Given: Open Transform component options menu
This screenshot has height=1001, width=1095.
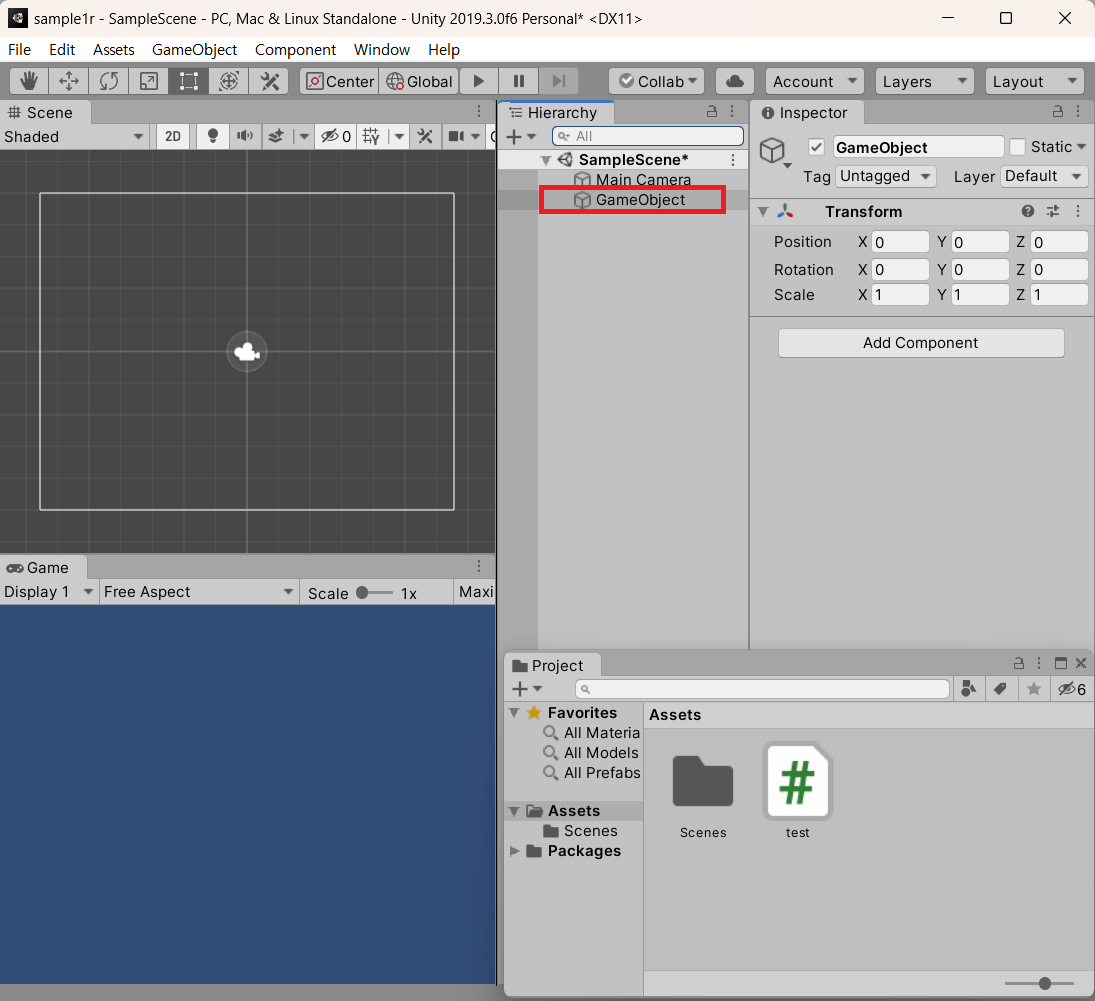Looking at the screenshot, I should [x=1078, y=211].
